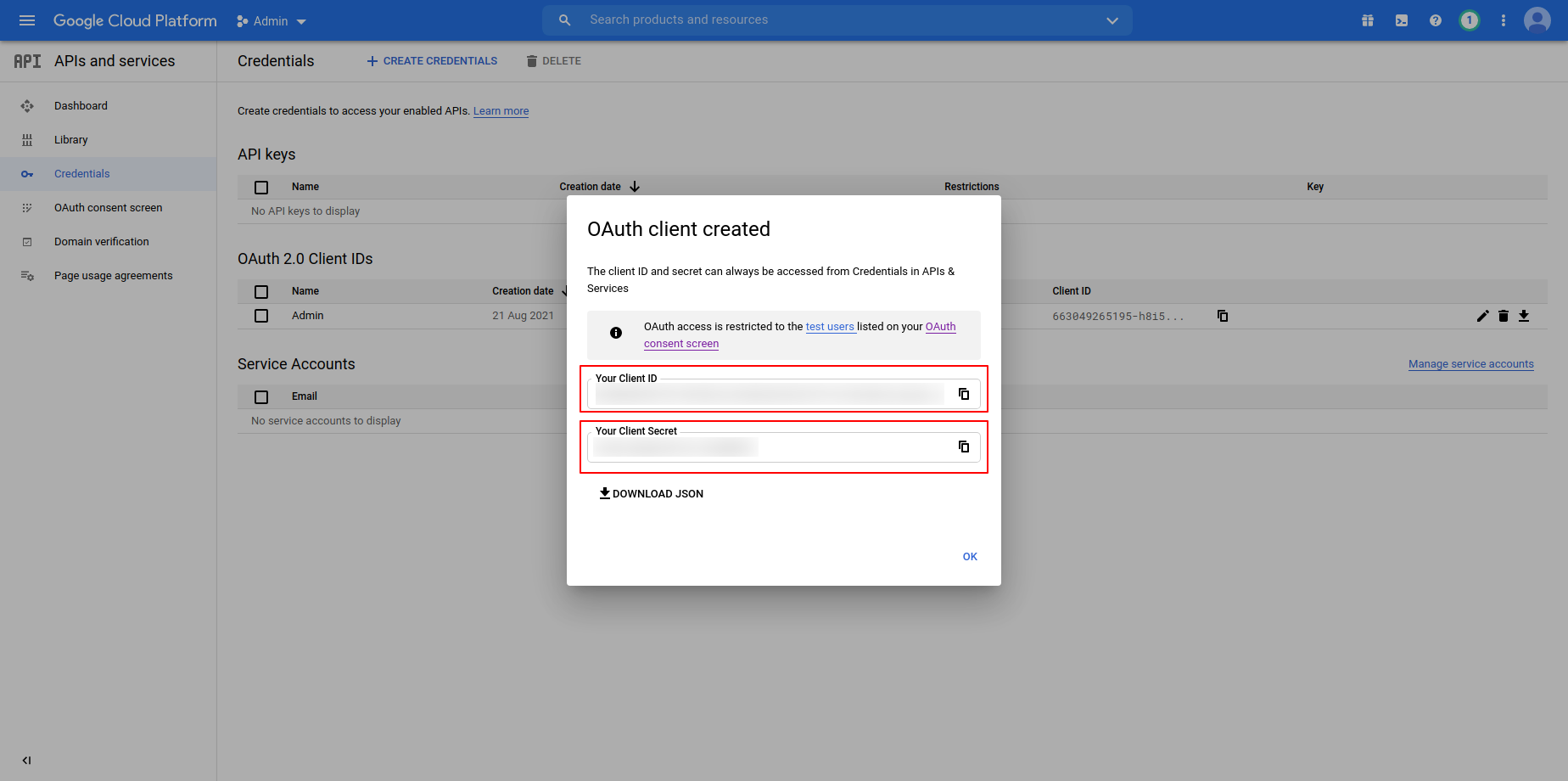Screen dimensions: 1568x781
Task: Collapse the left navigation sidebar
Action: (x=26, y=761)
